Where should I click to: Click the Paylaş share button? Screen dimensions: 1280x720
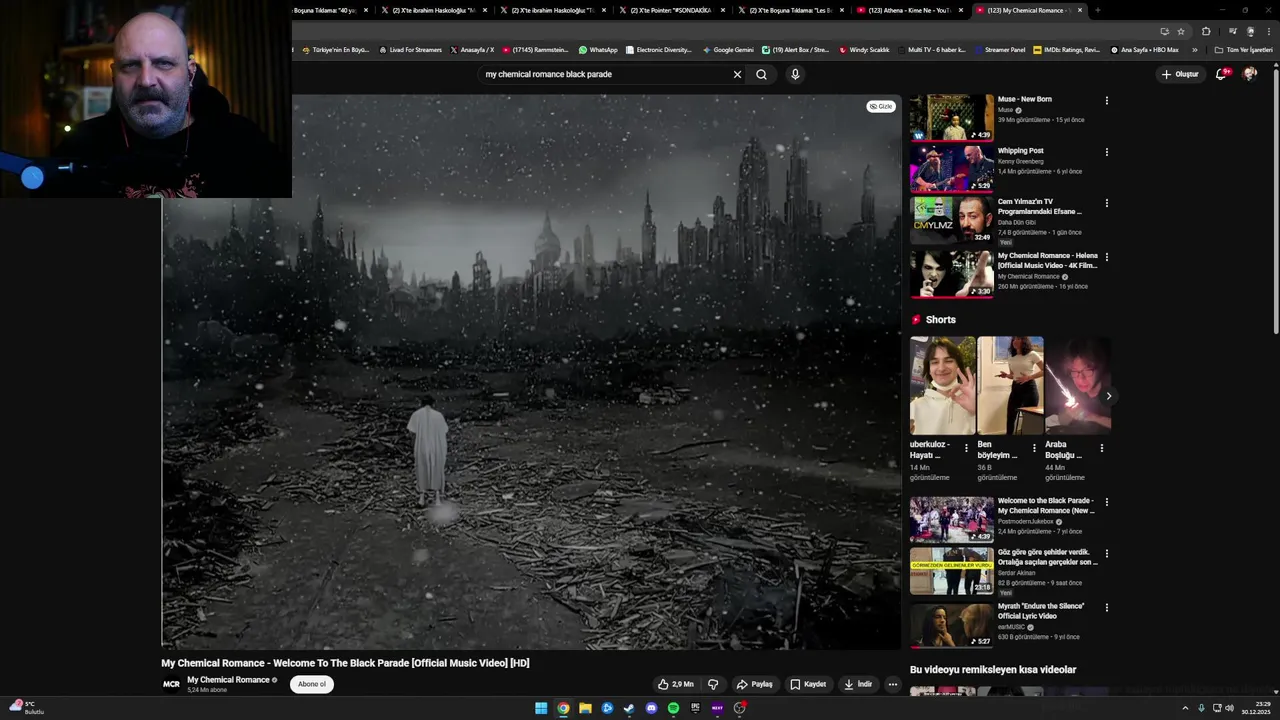coord(755,684)
